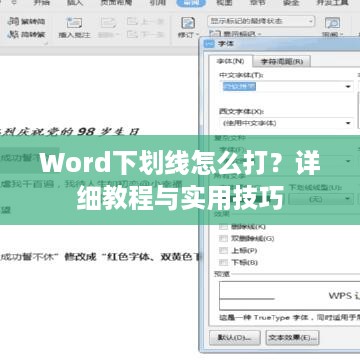
Task: Toggle the 删除线(K) strikethrough checkbox
Action: click(223, 227)
